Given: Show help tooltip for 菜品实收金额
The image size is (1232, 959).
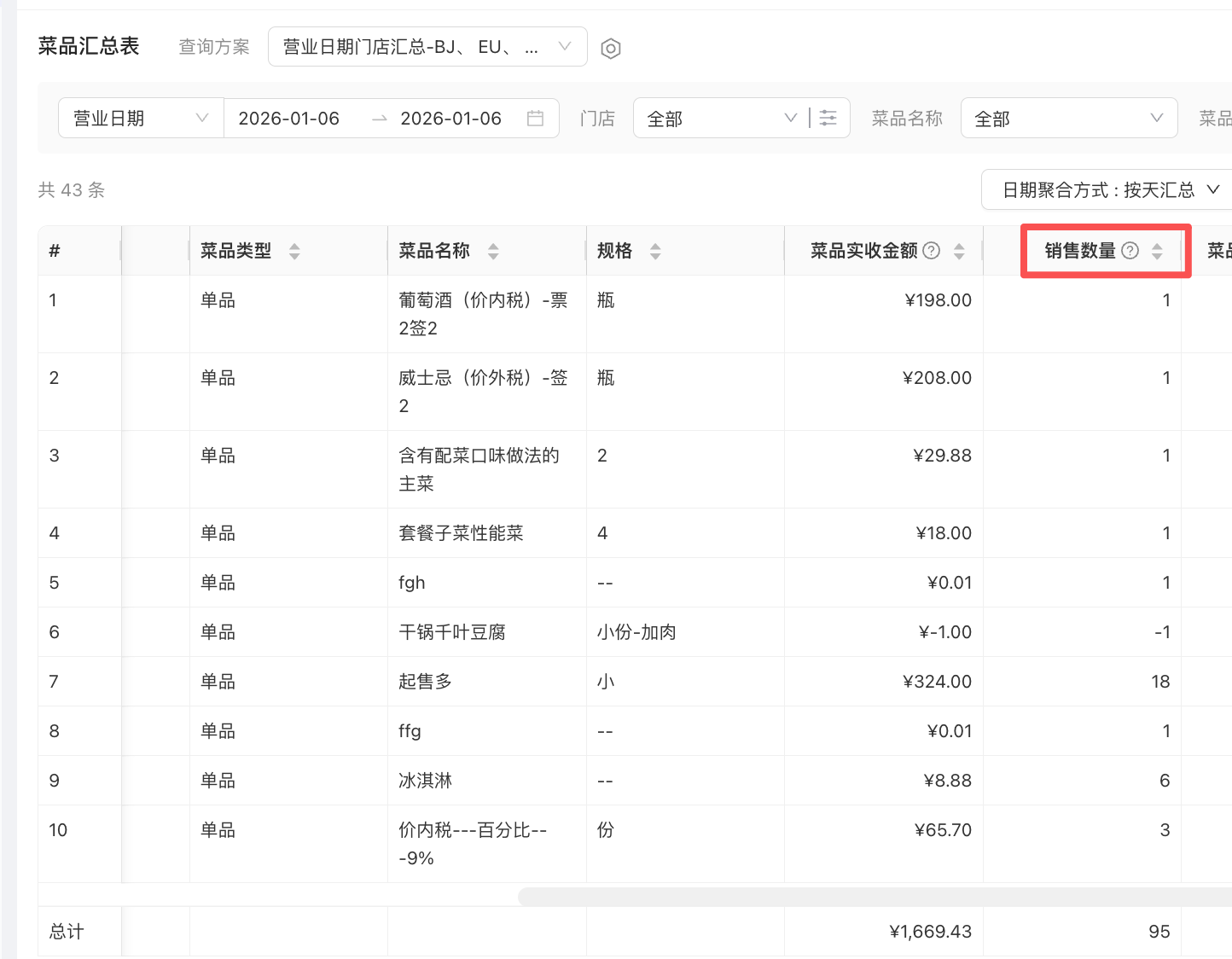Looking at the screenshot, I should tap(932, 251).
